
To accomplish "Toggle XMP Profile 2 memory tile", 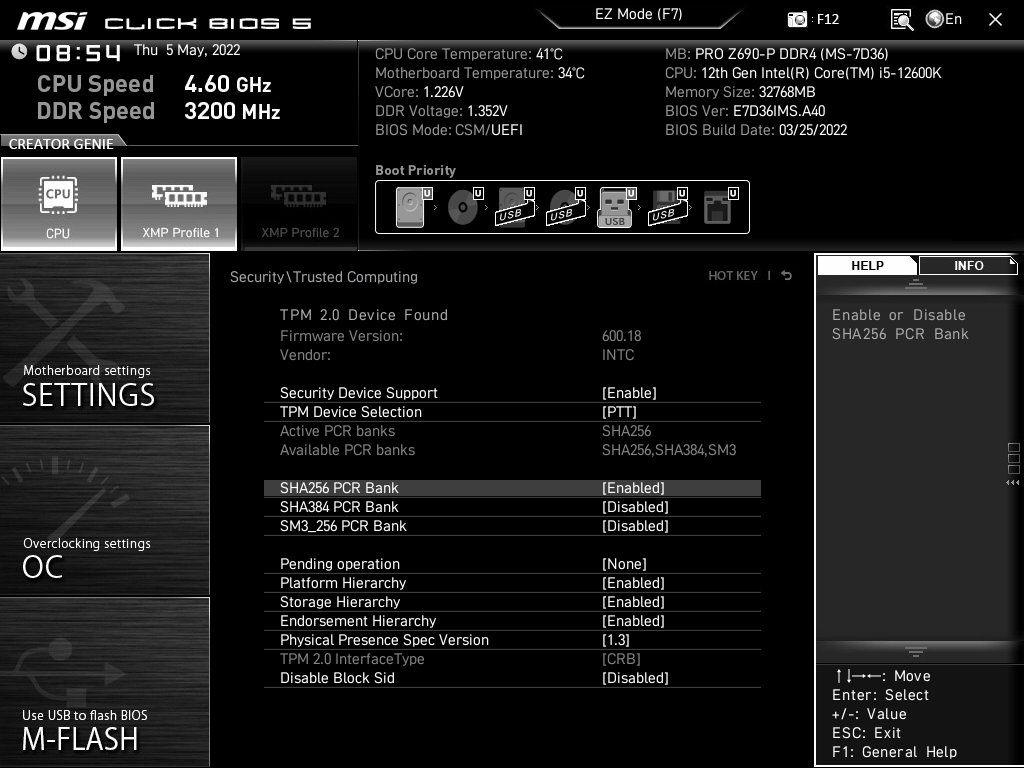I will click(x=299, y=204).
